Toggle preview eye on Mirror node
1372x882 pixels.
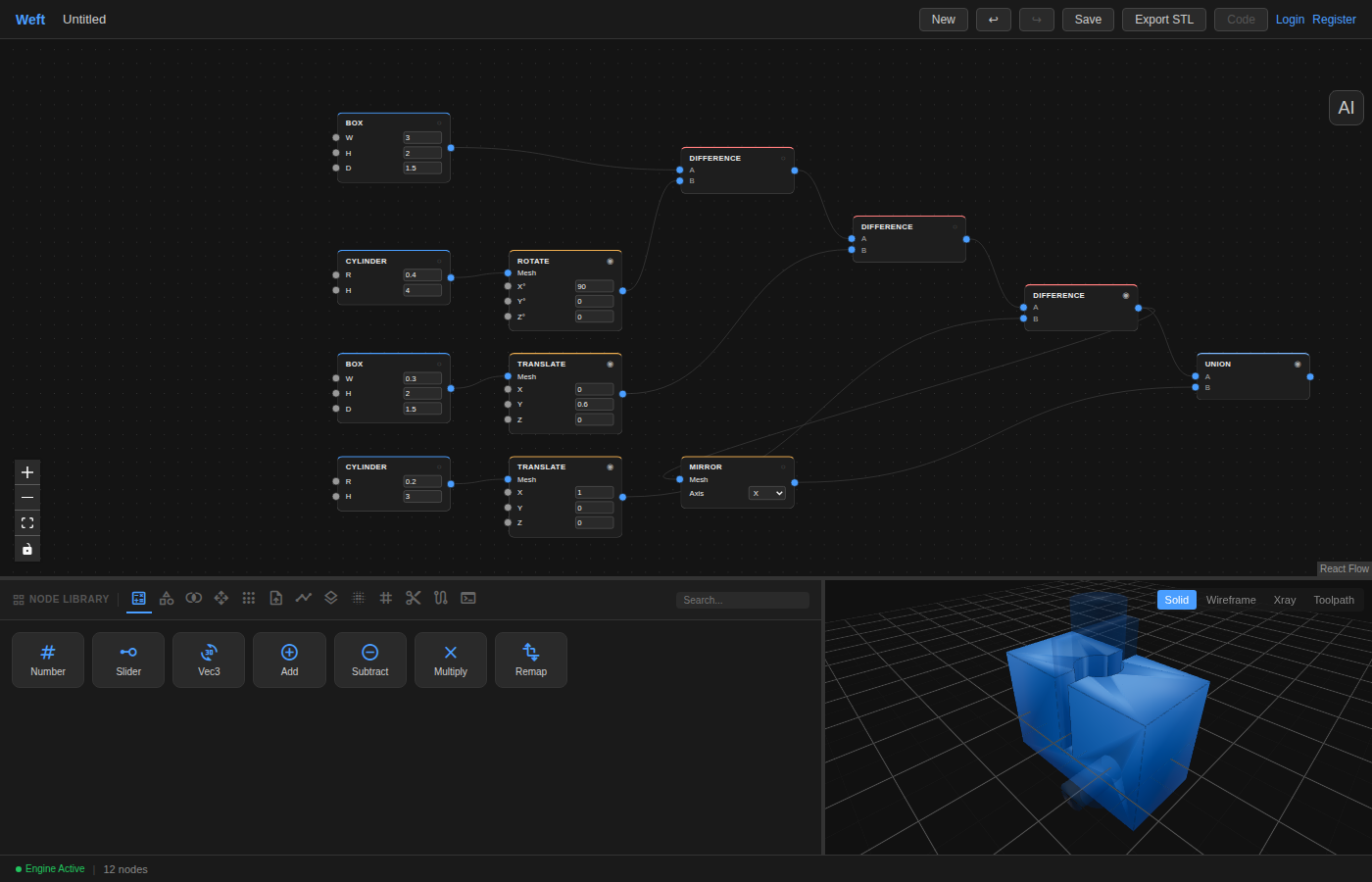pos(783,467)
